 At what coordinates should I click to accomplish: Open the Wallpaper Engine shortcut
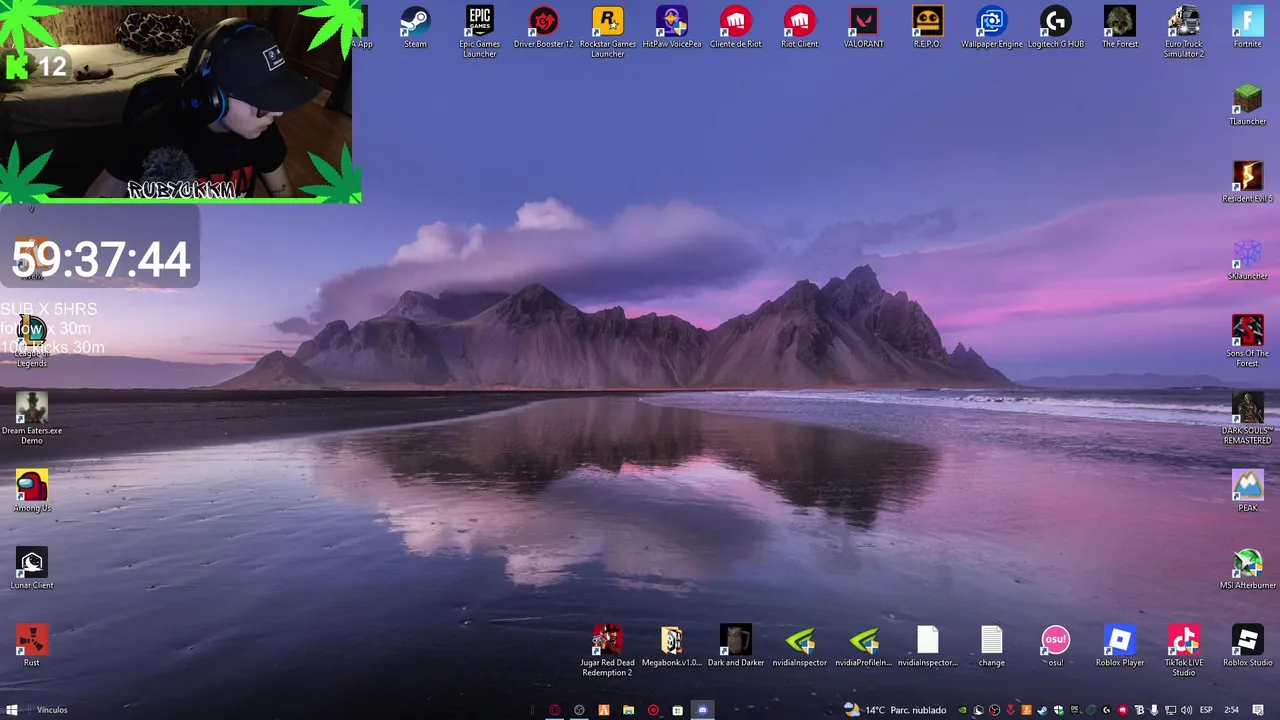pos(992,27)
